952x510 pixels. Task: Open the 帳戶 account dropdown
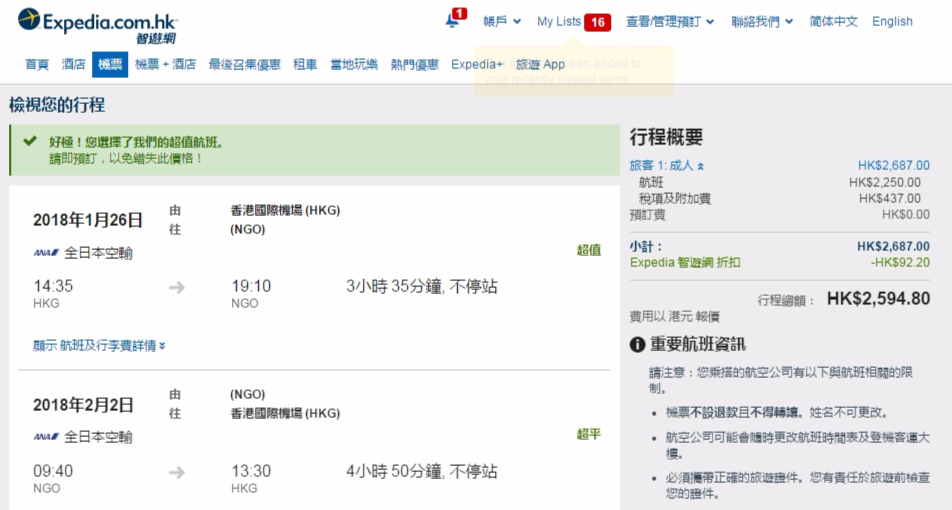point(502,21)
